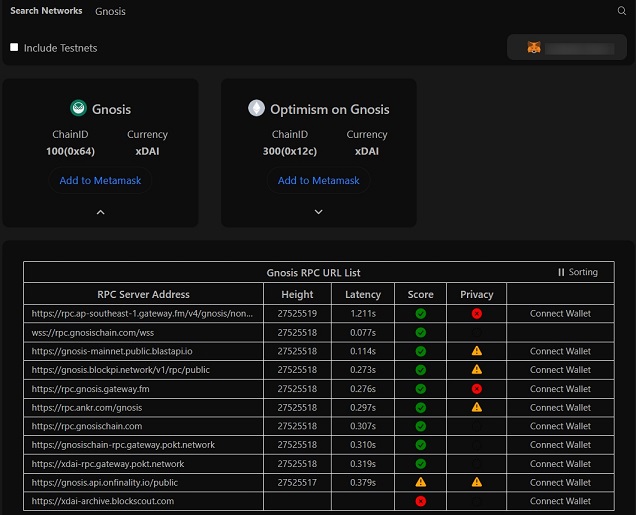Add Optimism on Gnosis to Metamask
Screen dimensions: 636x515
point(318,181)
